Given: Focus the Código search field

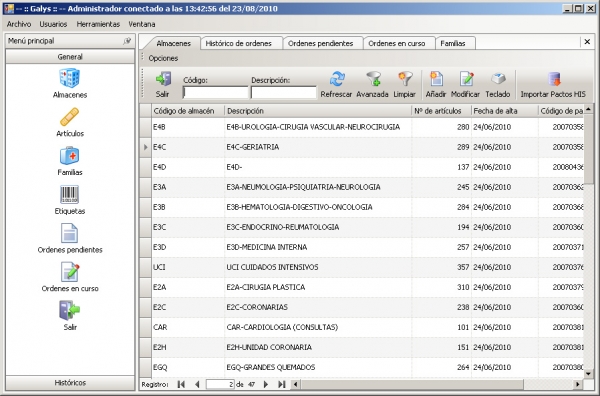Looking at the screenshot, I should coord(215,92).
